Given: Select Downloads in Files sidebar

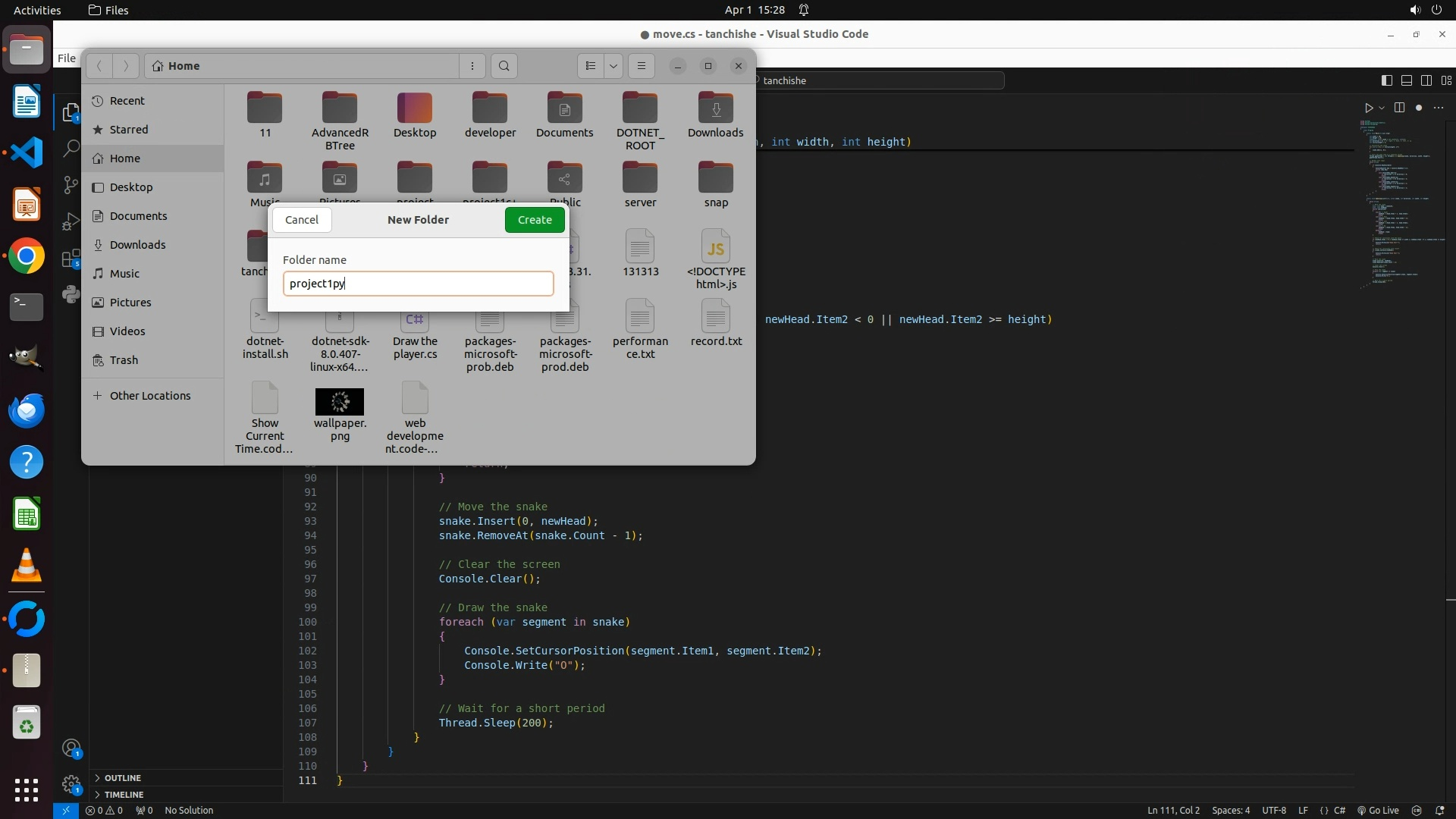Looking at the screenshot, I should click(x=137, y=245).
